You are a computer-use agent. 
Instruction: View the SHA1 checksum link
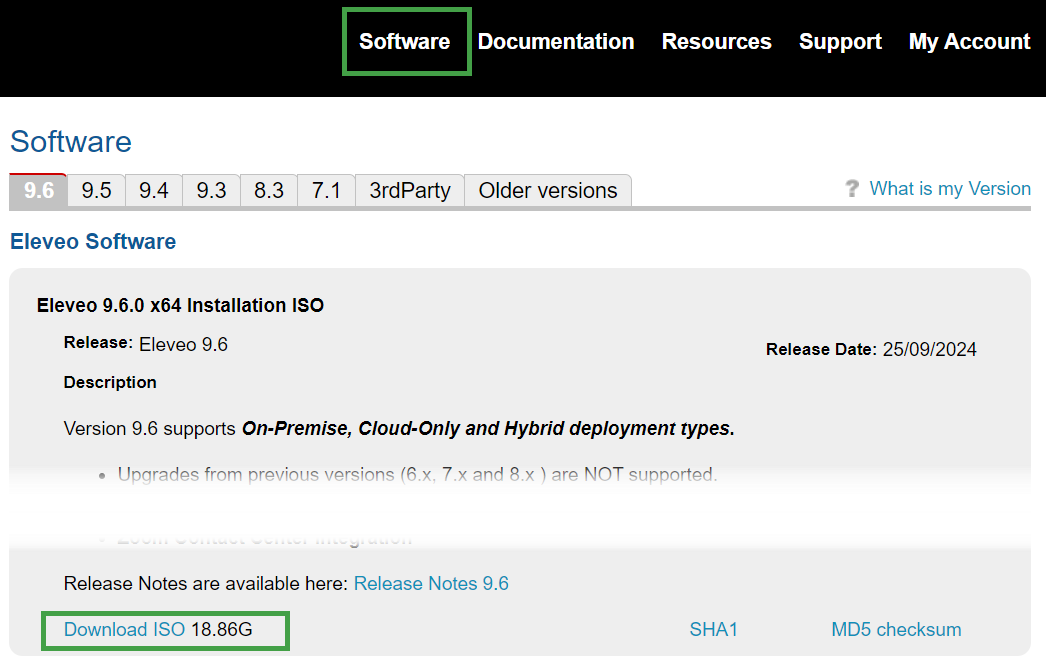(x=713, y=629)
